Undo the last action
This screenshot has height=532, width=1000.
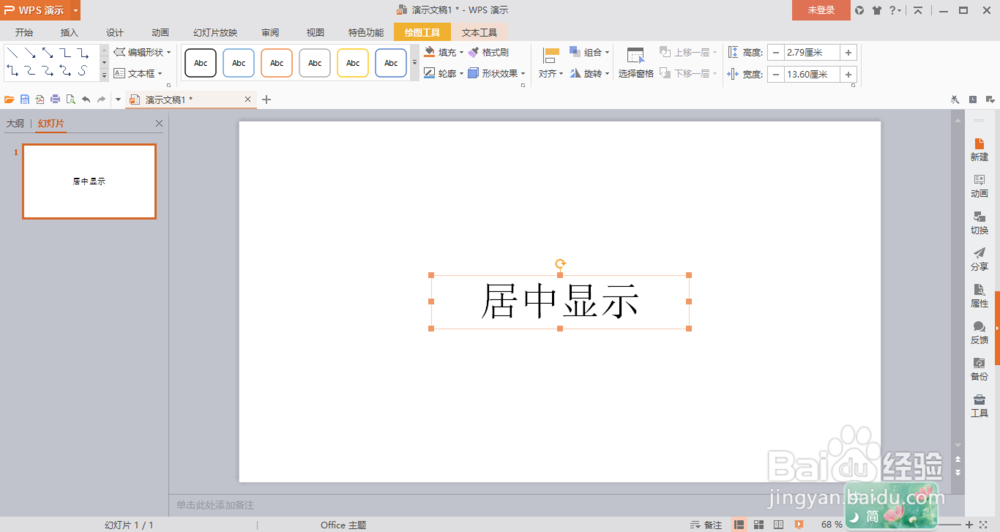pos(86,100)
